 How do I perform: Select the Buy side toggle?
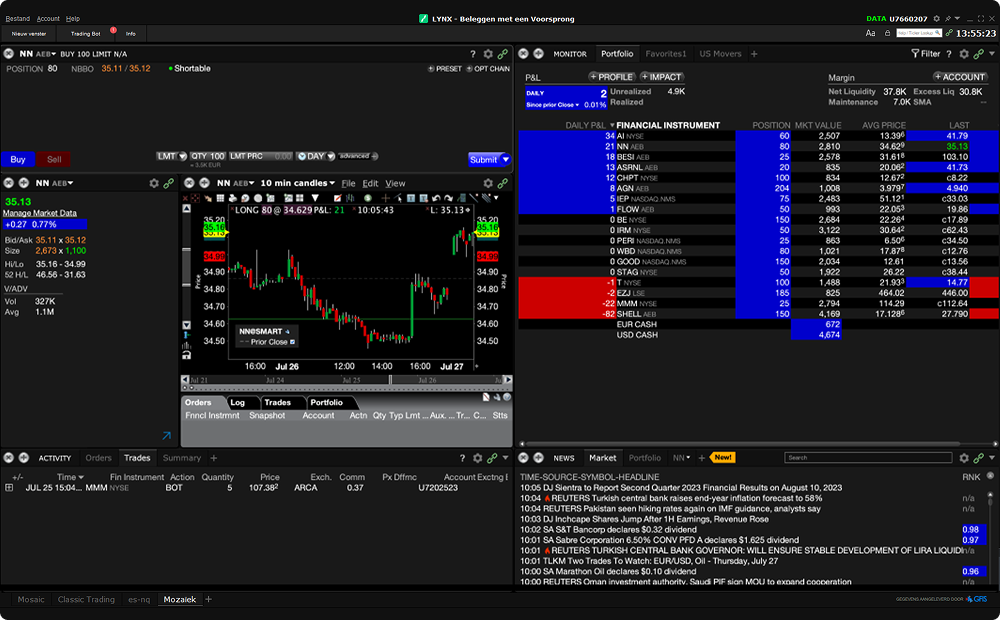(x=18, y=159)
